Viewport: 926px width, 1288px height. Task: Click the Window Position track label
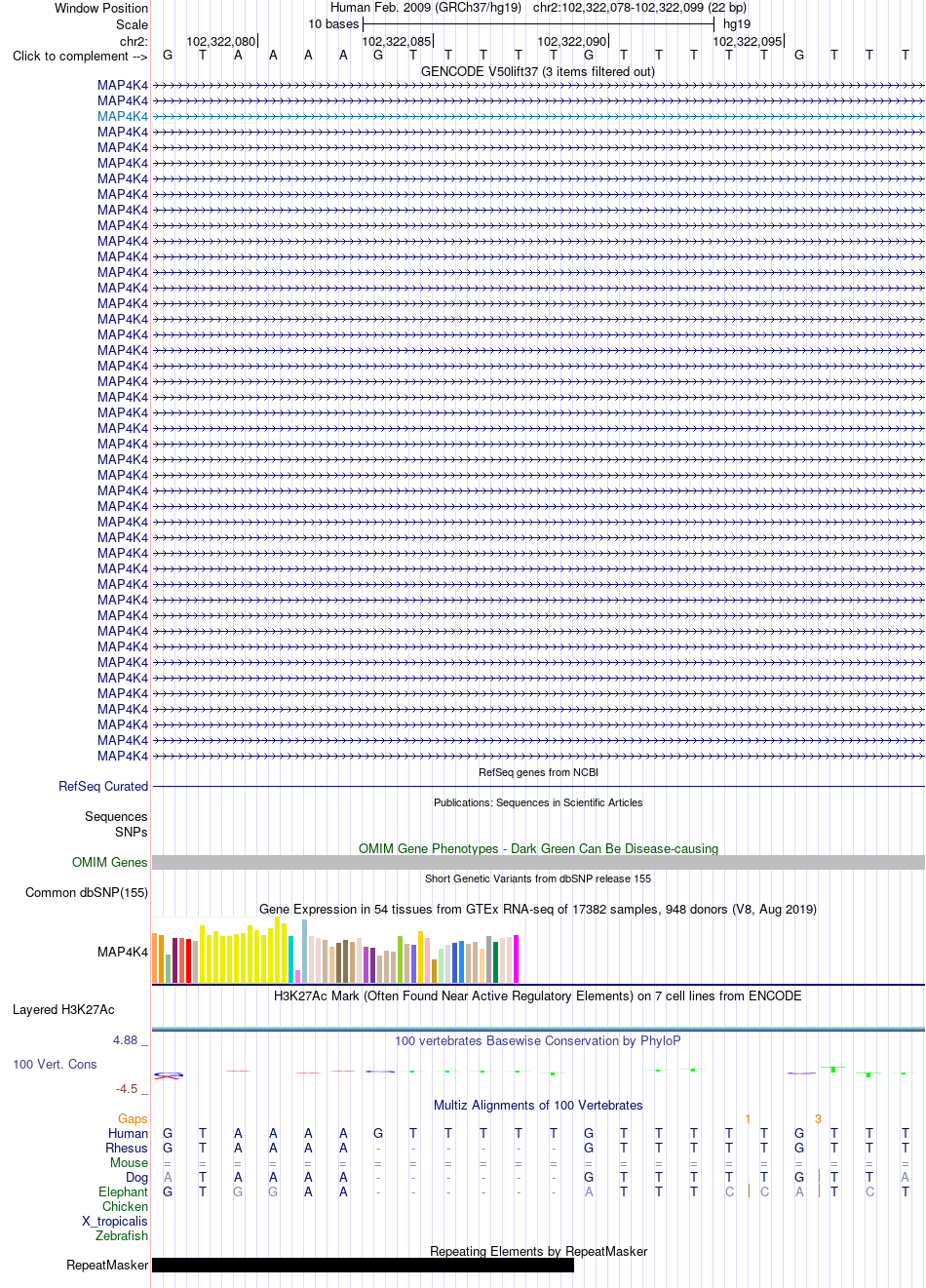click(101, 8)
